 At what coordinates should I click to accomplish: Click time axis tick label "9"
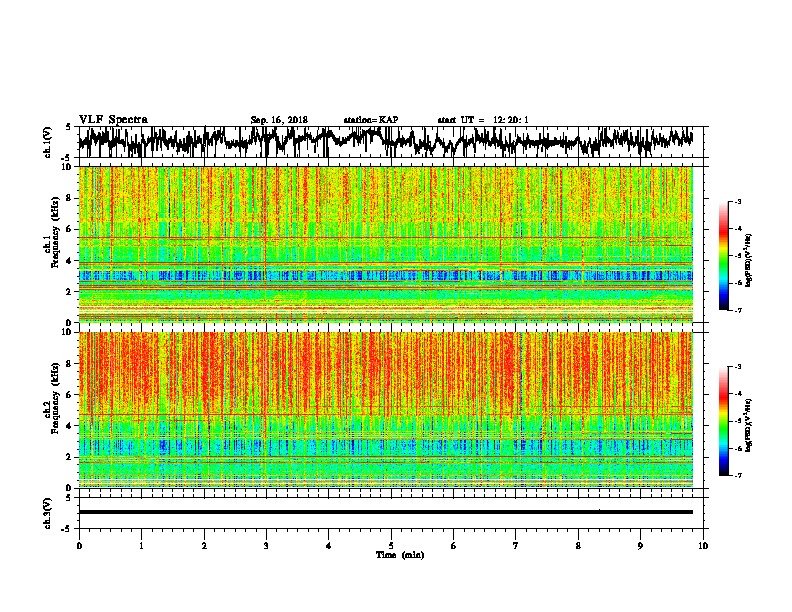tap(640, 546)
